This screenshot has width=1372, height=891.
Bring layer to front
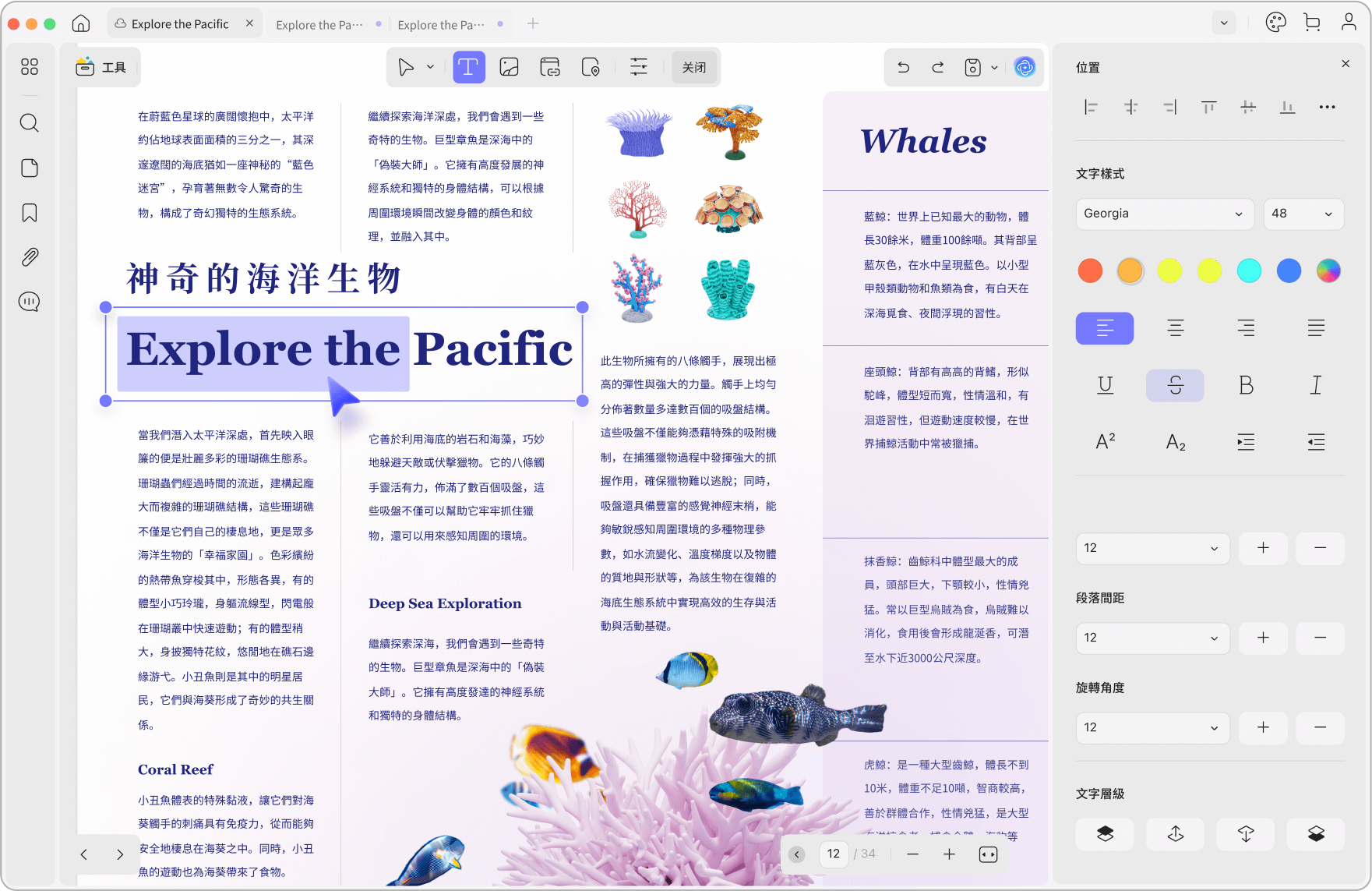pos(1105,834)
